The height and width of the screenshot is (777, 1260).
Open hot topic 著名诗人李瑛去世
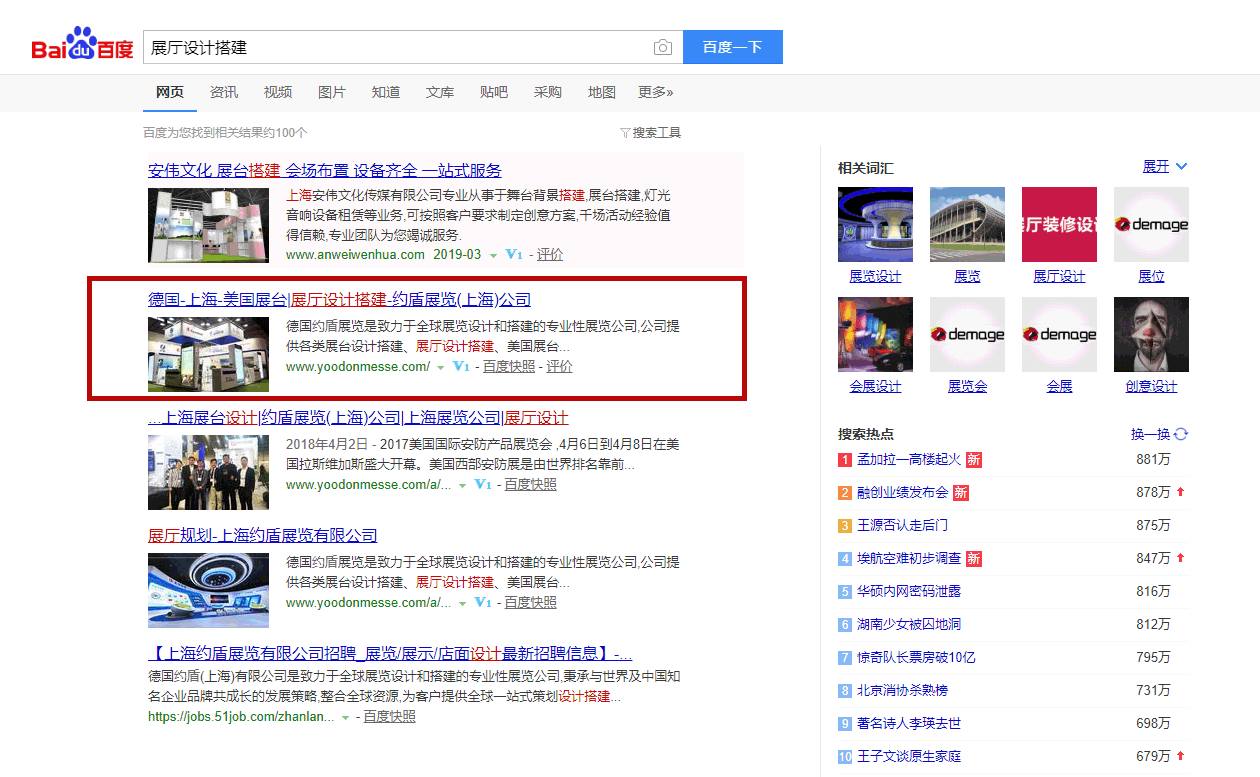(909, 723)
